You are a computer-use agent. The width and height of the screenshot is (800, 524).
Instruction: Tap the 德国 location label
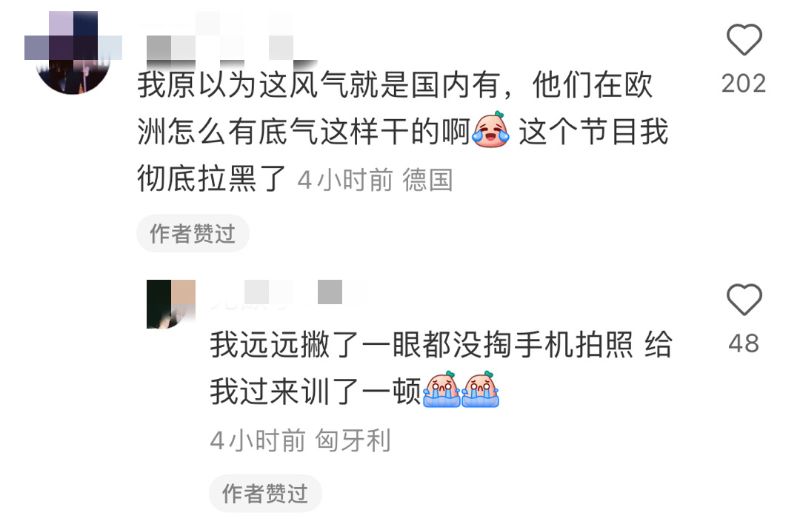tap(428, 180)
